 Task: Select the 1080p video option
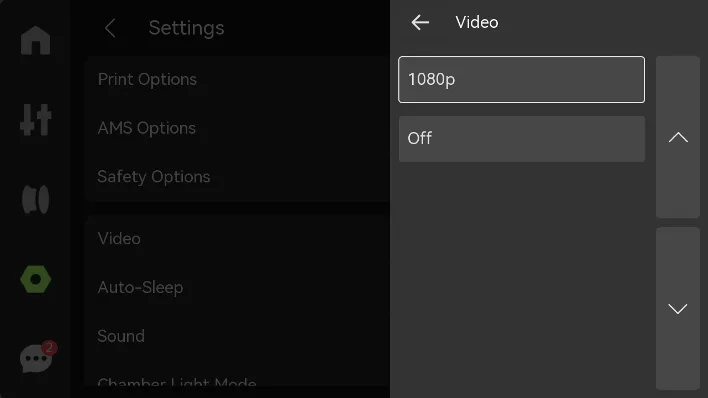[x=522, y=80]
